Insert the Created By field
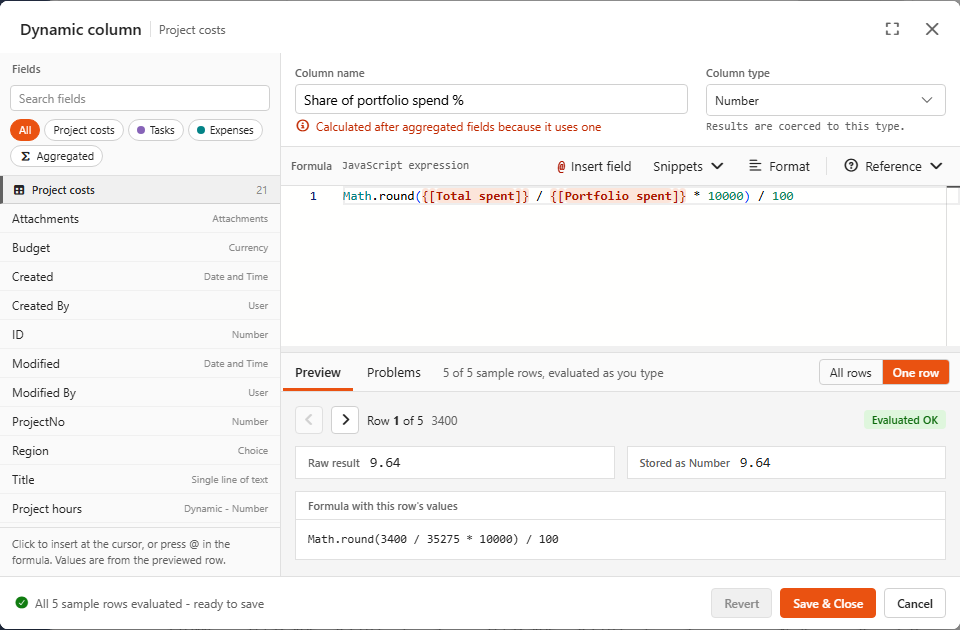The width and height of the screenshot is (960, 630). 140,306
